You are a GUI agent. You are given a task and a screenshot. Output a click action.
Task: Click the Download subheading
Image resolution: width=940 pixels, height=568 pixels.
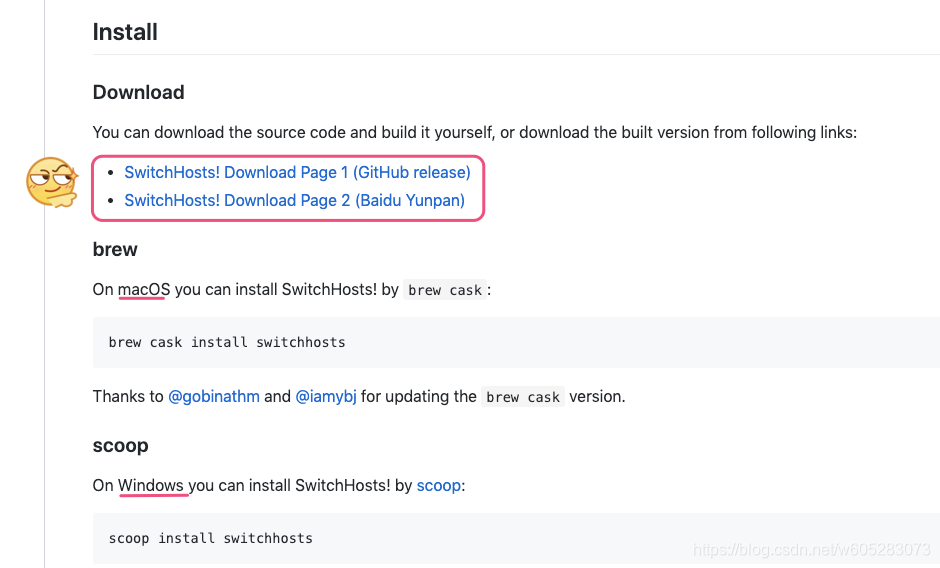(x=138, y=92)
